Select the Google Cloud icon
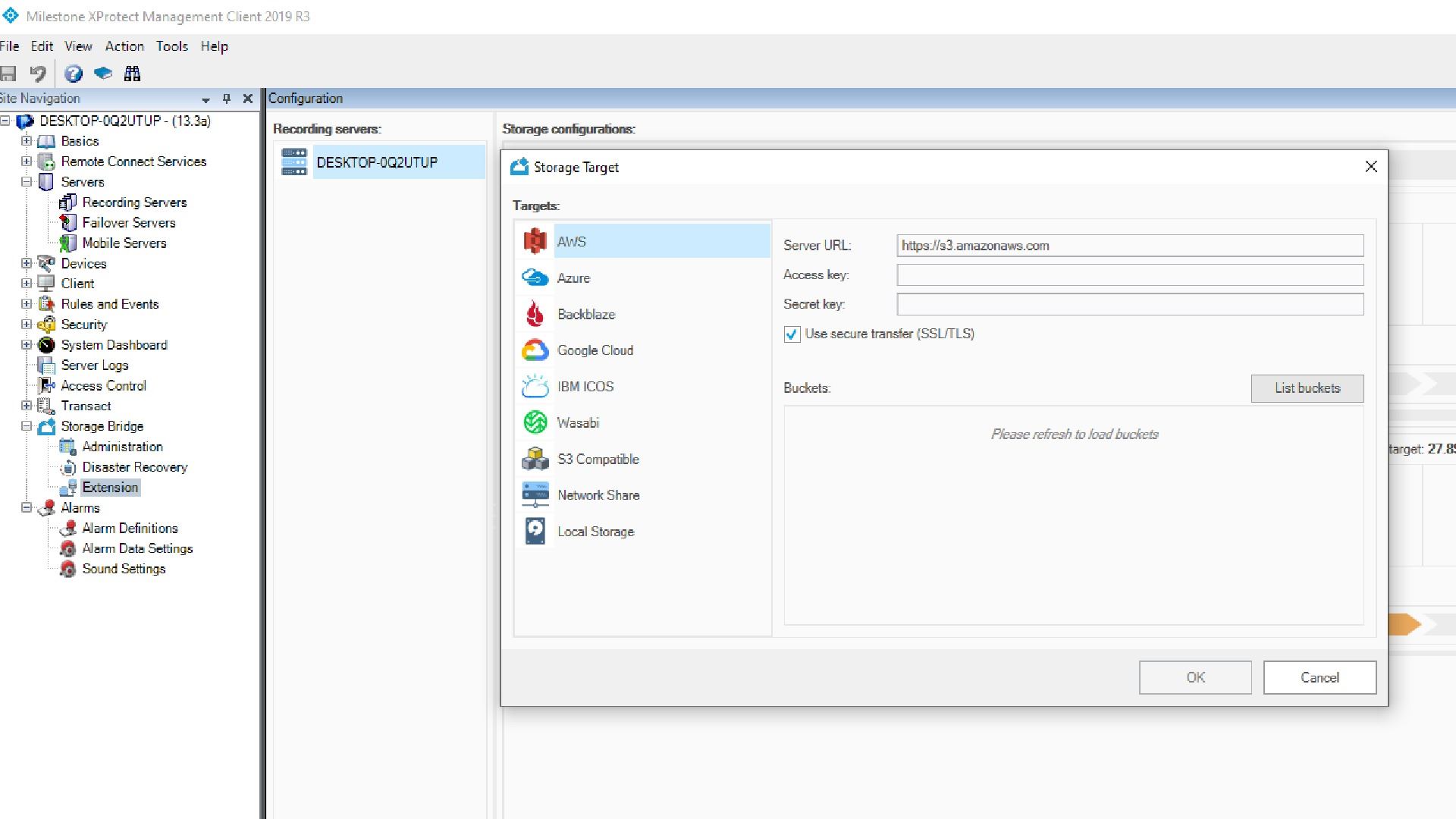The height and width of the screenshot is (819, 1456). (x=535, y=350)
